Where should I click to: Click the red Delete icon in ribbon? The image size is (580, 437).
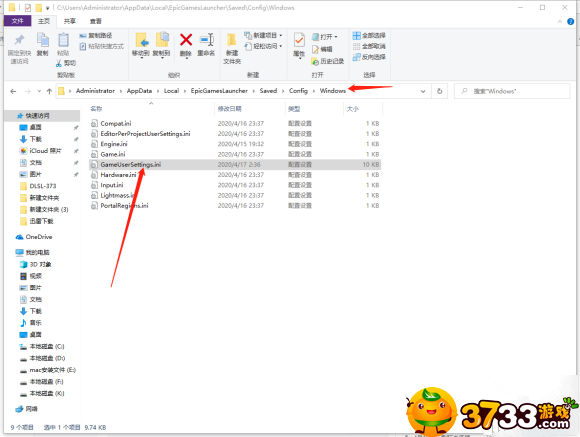186,40
